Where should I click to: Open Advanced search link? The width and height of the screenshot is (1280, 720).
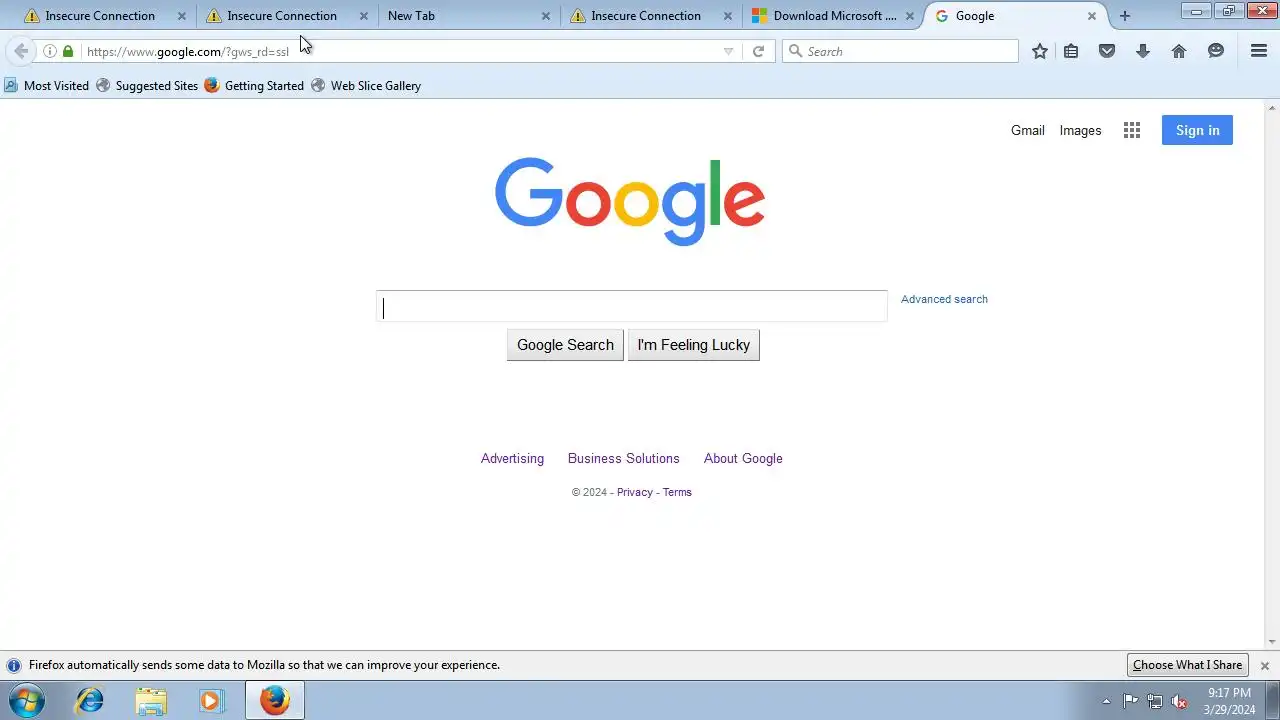point(944,299)
